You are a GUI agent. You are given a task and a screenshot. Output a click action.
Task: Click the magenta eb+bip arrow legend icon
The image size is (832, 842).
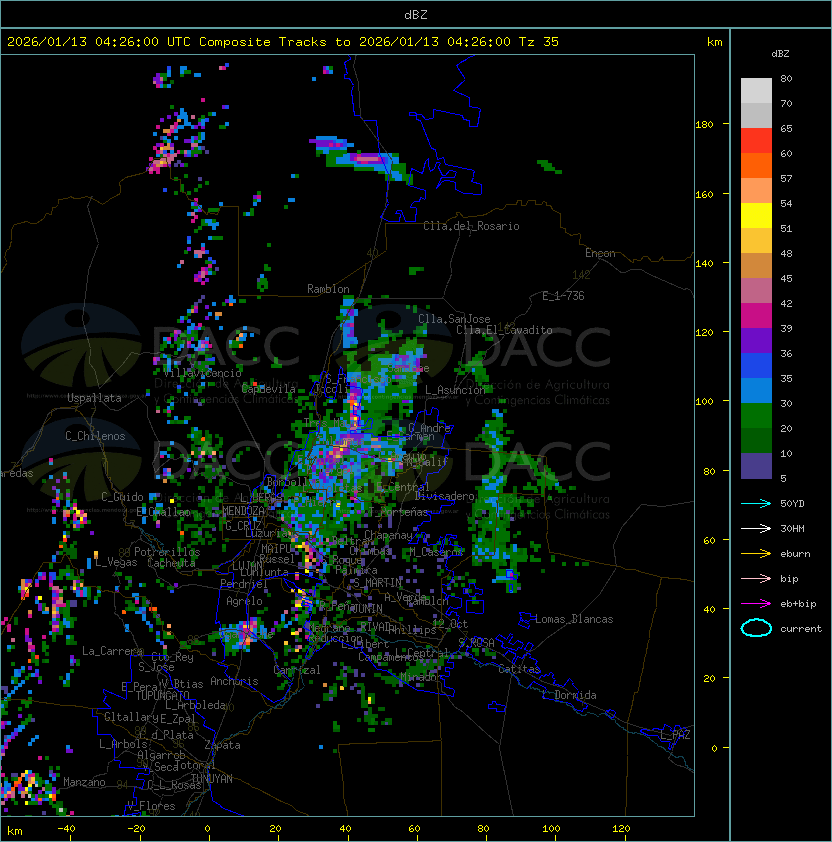(x=756, y=604)
